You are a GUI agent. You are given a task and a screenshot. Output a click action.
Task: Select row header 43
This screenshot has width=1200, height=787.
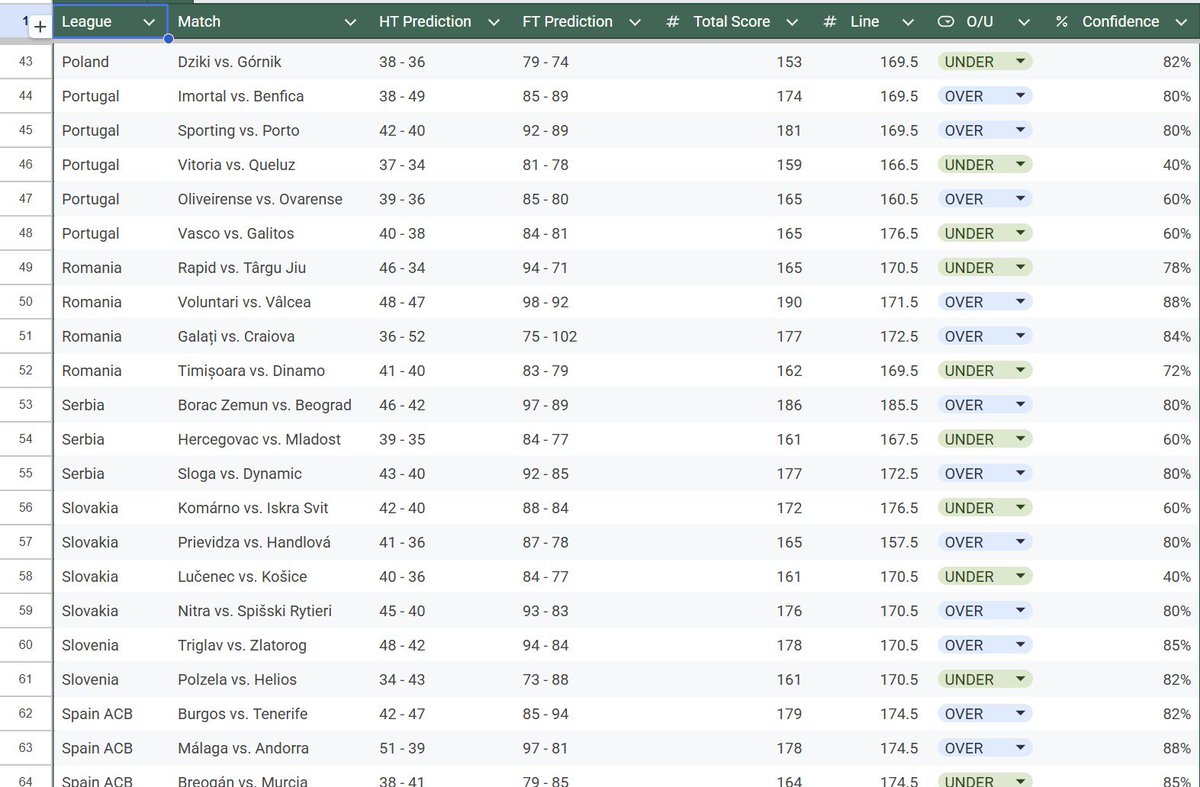(x=26, y=62)
